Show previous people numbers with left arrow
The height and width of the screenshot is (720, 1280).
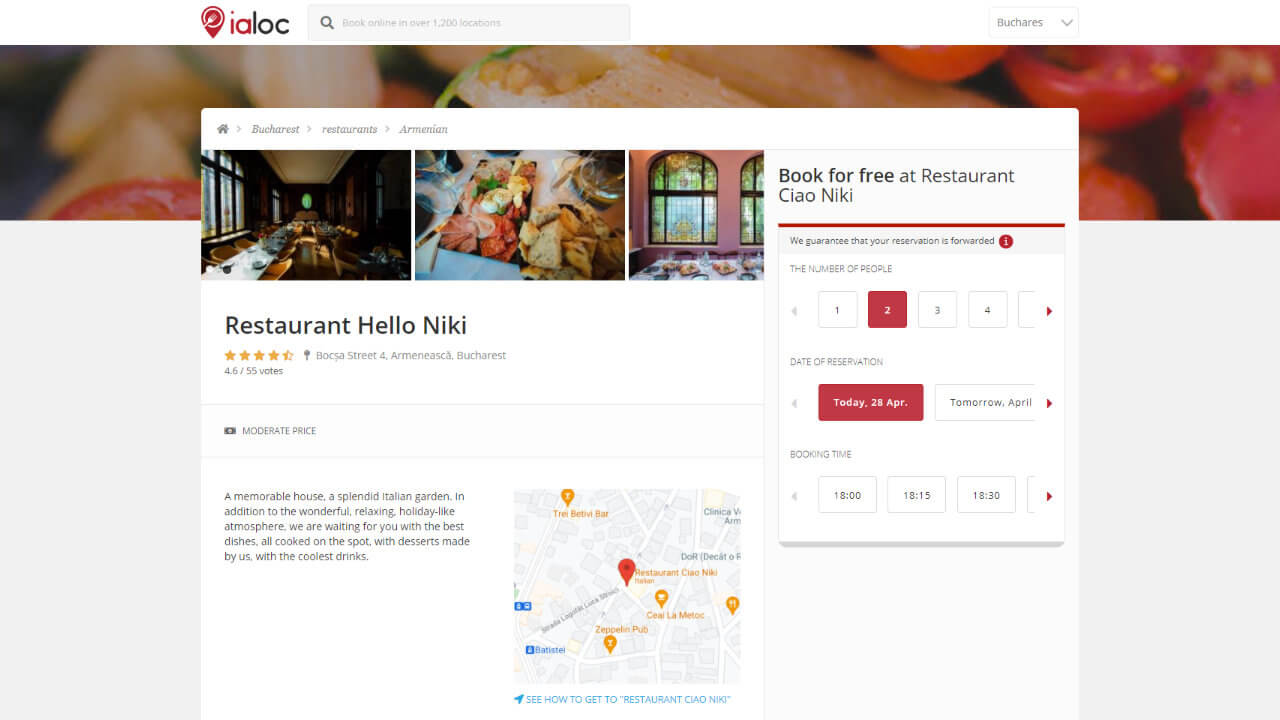pos(795,311)
